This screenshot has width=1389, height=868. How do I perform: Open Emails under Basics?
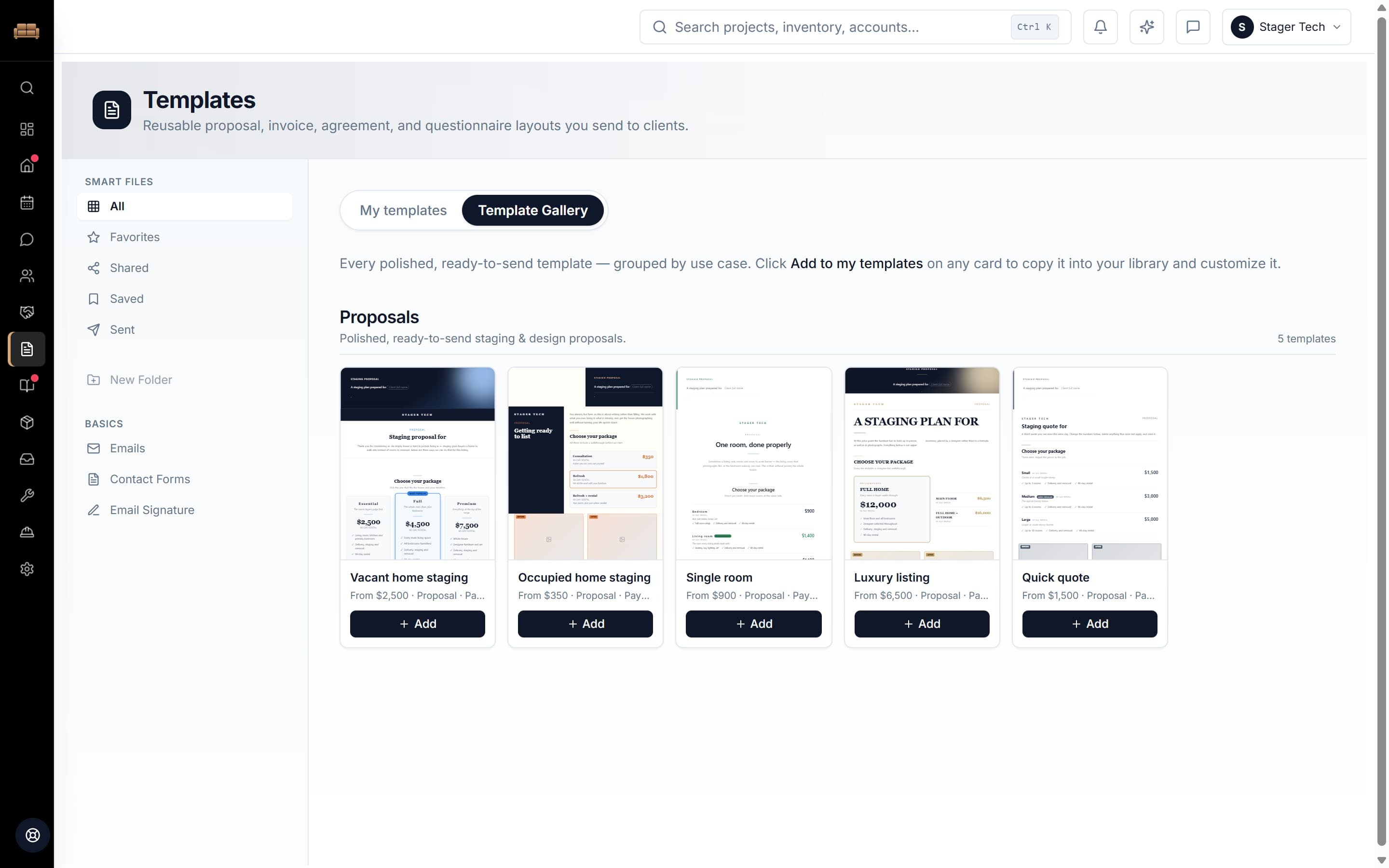(x=185, y=448)
